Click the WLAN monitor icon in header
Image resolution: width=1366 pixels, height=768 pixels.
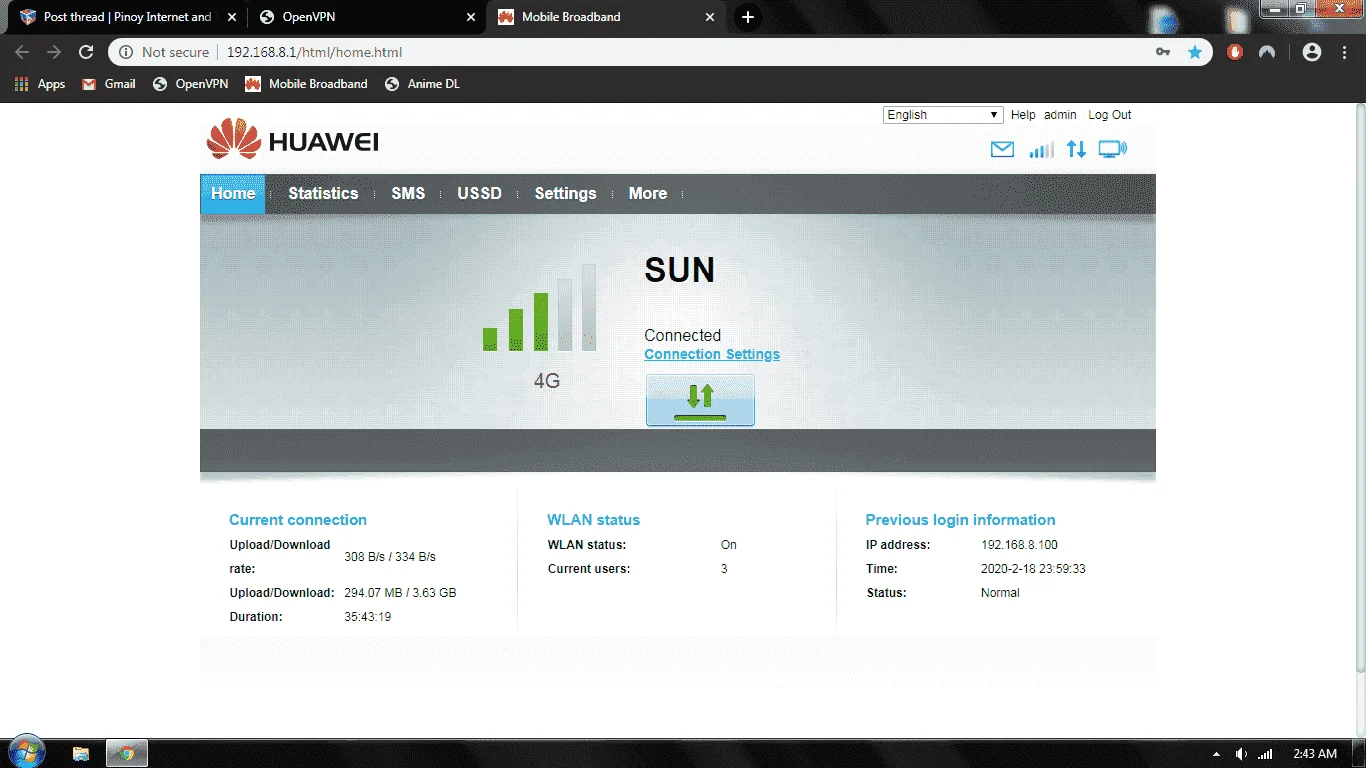[1112, 149]
